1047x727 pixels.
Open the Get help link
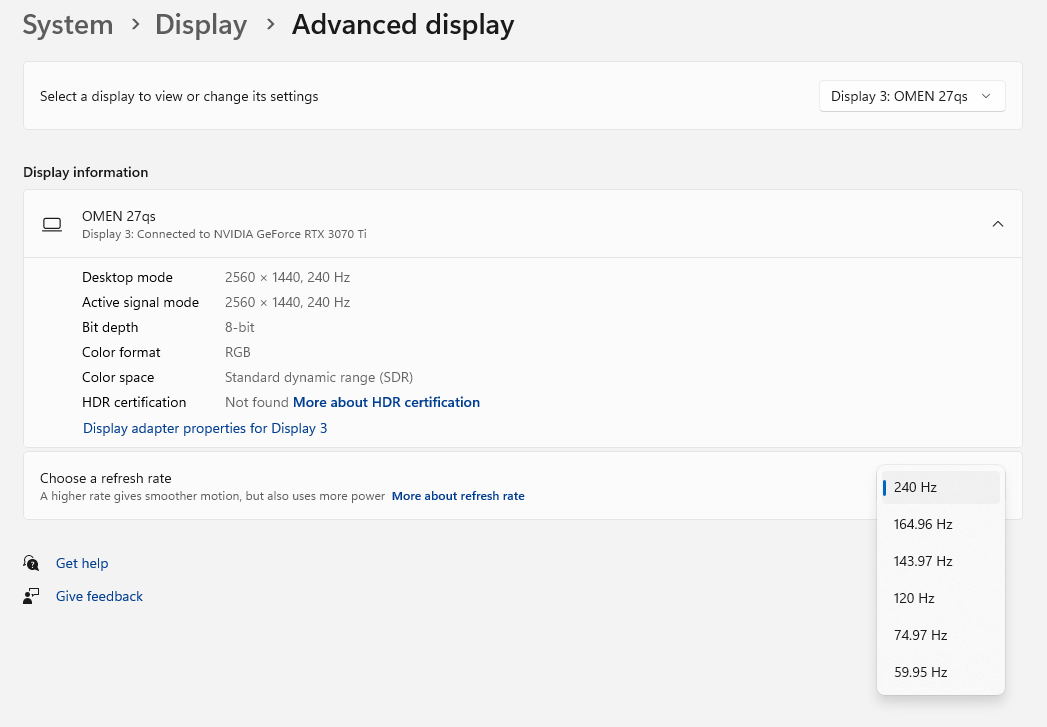click(x=82, y=563)
